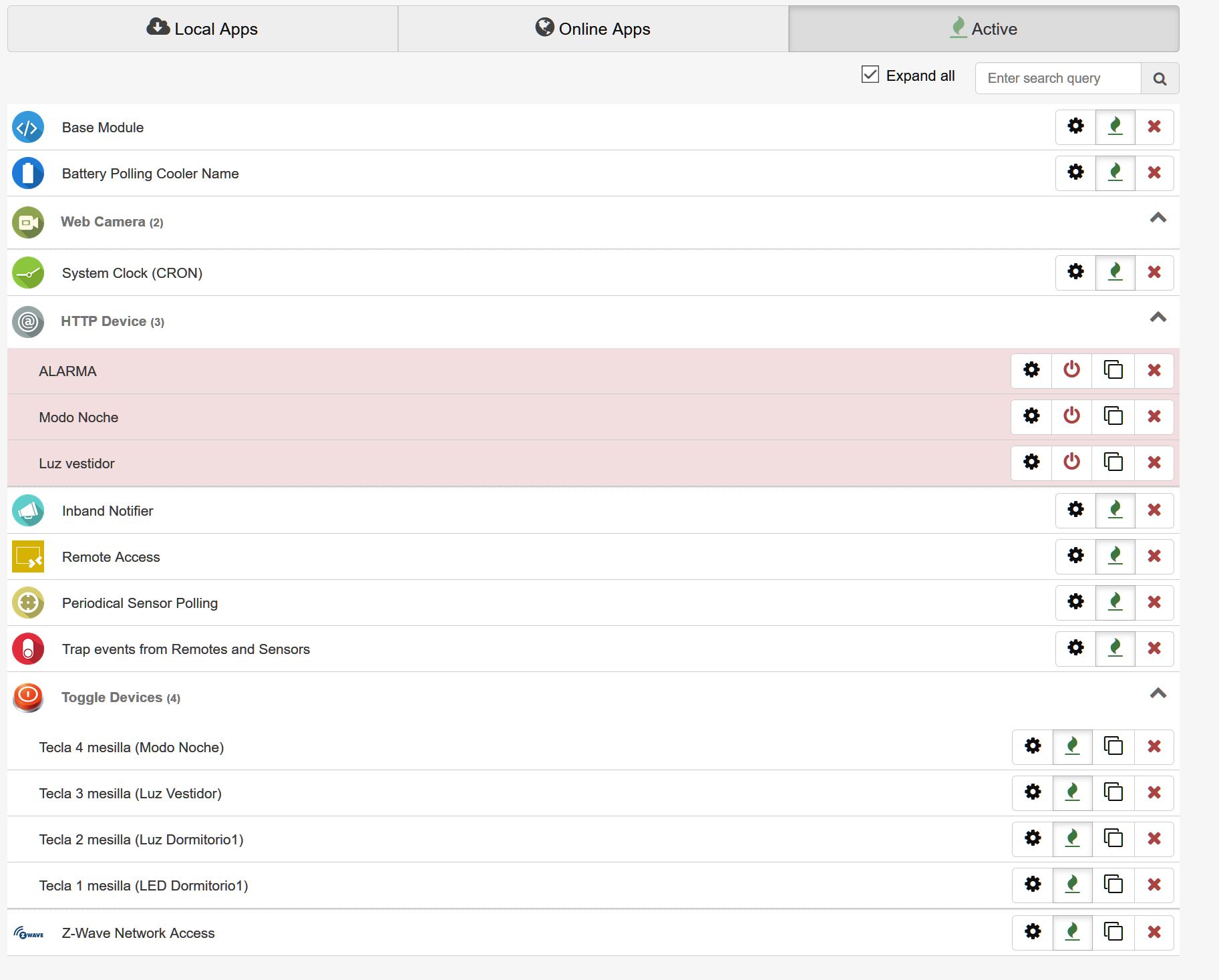Collapse the Toggle Devices group

1158,694
